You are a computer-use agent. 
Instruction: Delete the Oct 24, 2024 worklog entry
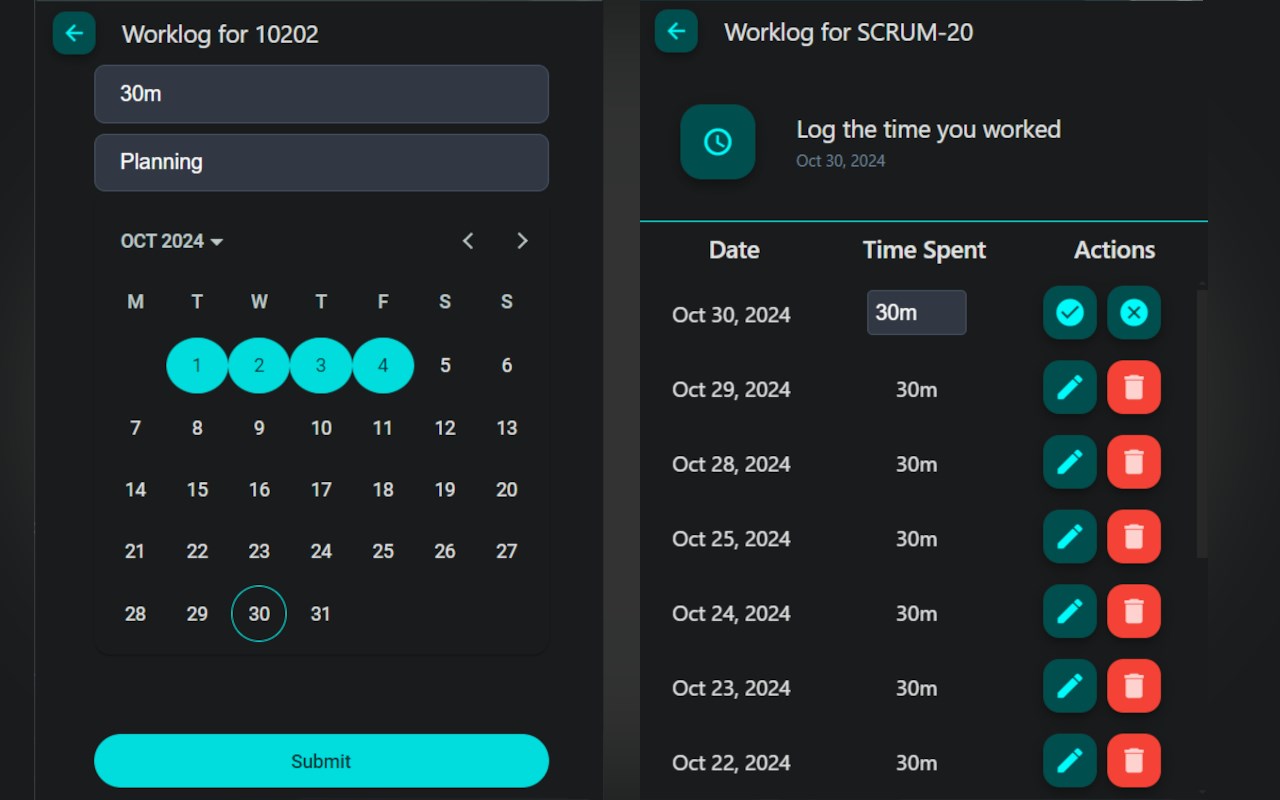pos(1133,612)
